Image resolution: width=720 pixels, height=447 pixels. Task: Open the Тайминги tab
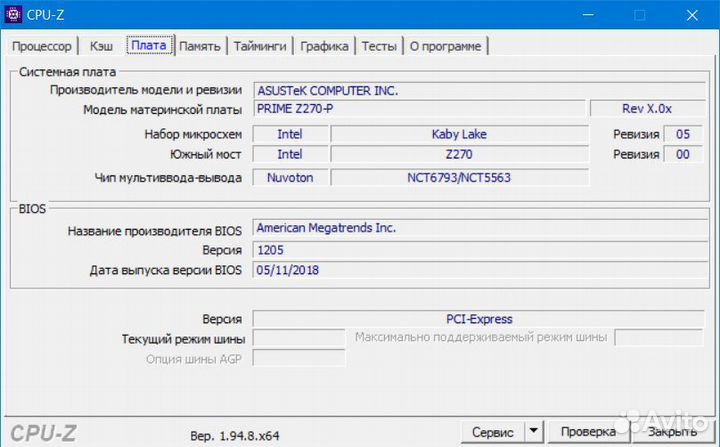click(261, 46)
